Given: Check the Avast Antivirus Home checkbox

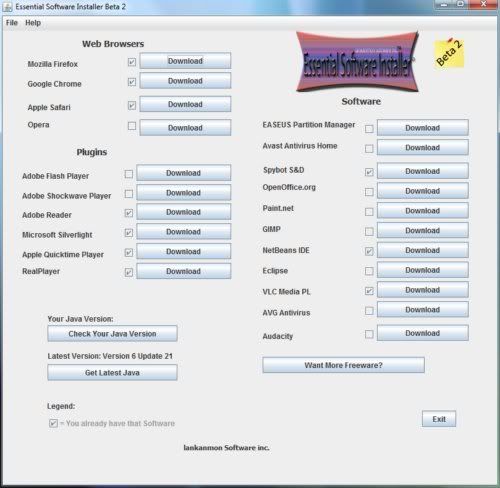Looking at the screenshot, I should tap(369, 148).
